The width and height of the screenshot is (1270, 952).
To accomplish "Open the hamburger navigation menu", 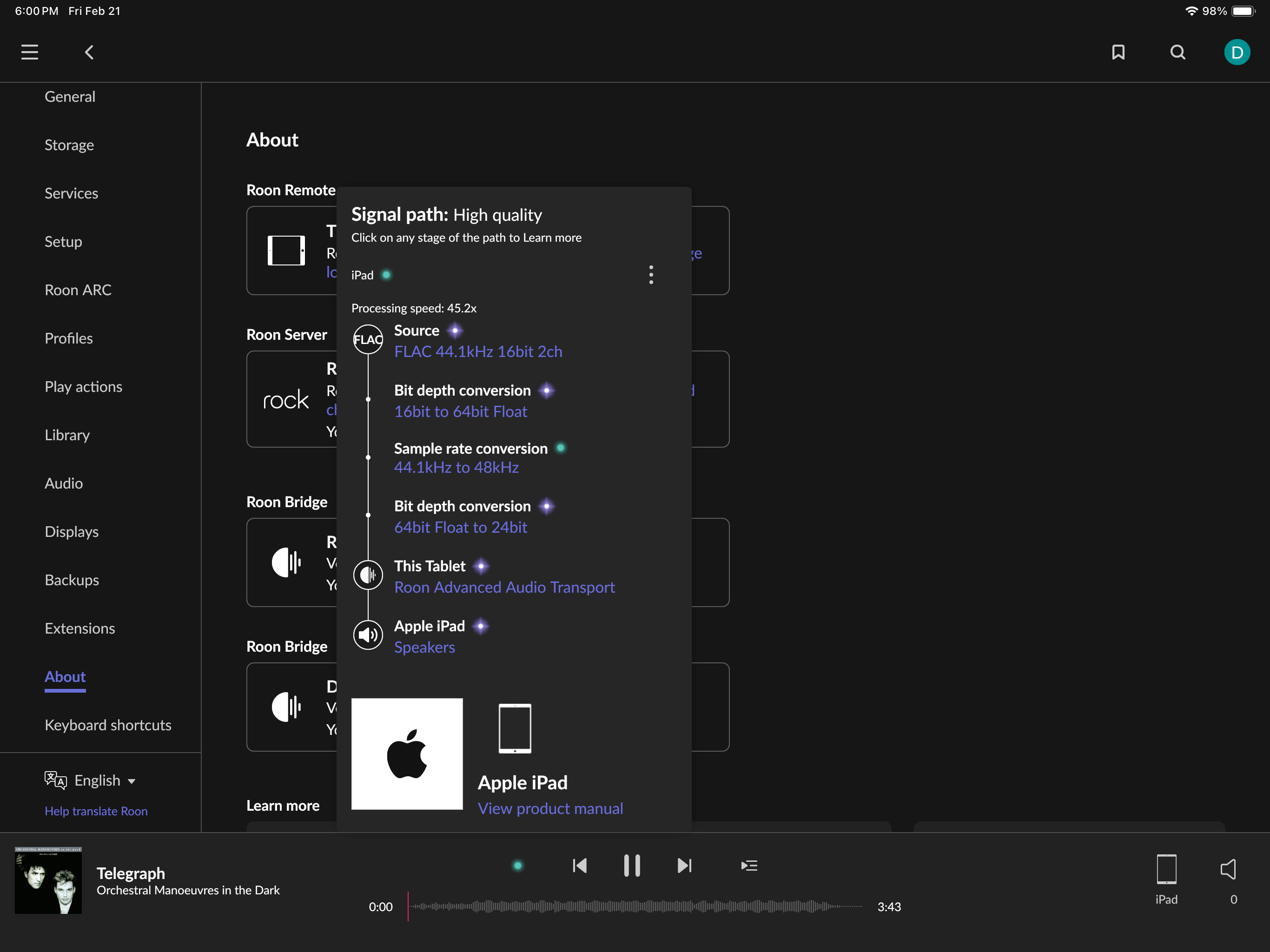I will tap(29, 52).
